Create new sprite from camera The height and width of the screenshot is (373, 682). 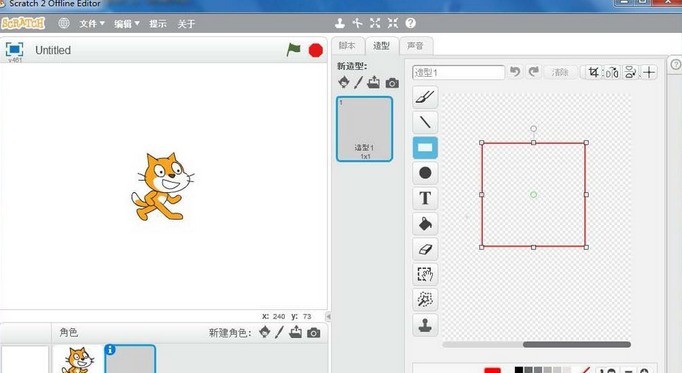314,333
